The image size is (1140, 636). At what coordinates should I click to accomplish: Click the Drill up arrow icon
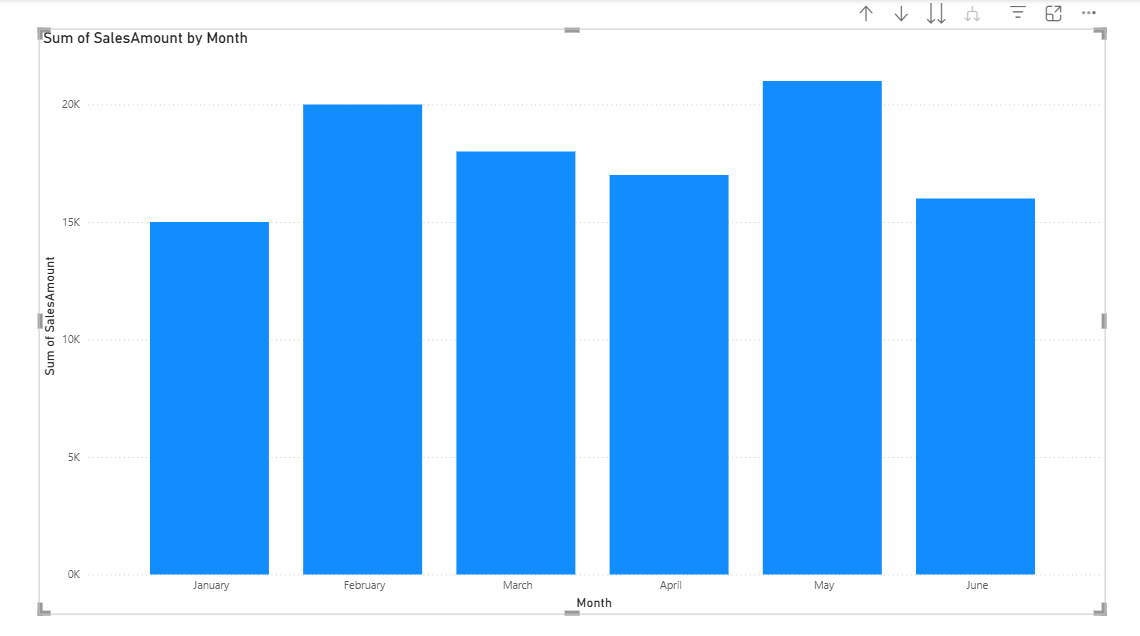coord(866,14)
